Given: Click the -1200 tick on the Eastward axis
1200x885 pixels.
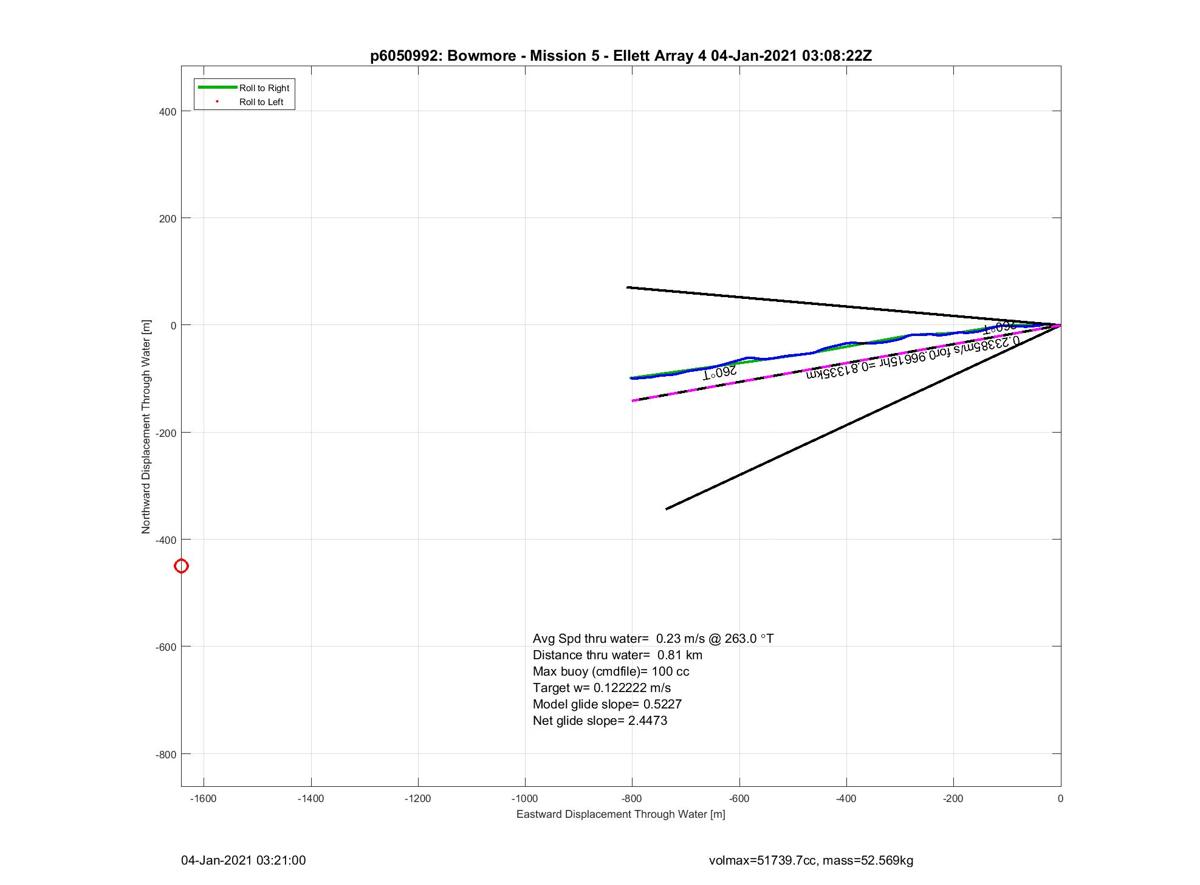Looking at the screenshot, I should tap(418, 799).
